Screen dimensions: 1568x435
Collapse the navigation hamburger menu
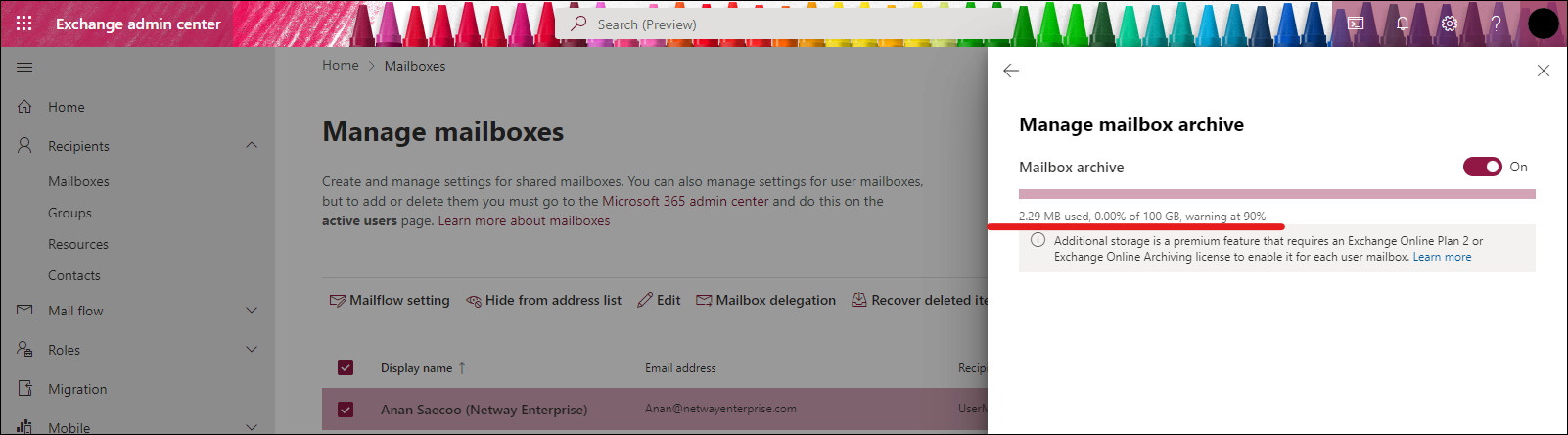pos(24,67)
